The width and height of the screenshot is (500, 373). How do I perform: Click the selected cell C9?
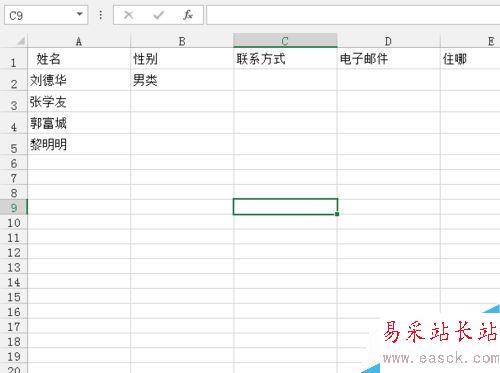click(285, 207)
